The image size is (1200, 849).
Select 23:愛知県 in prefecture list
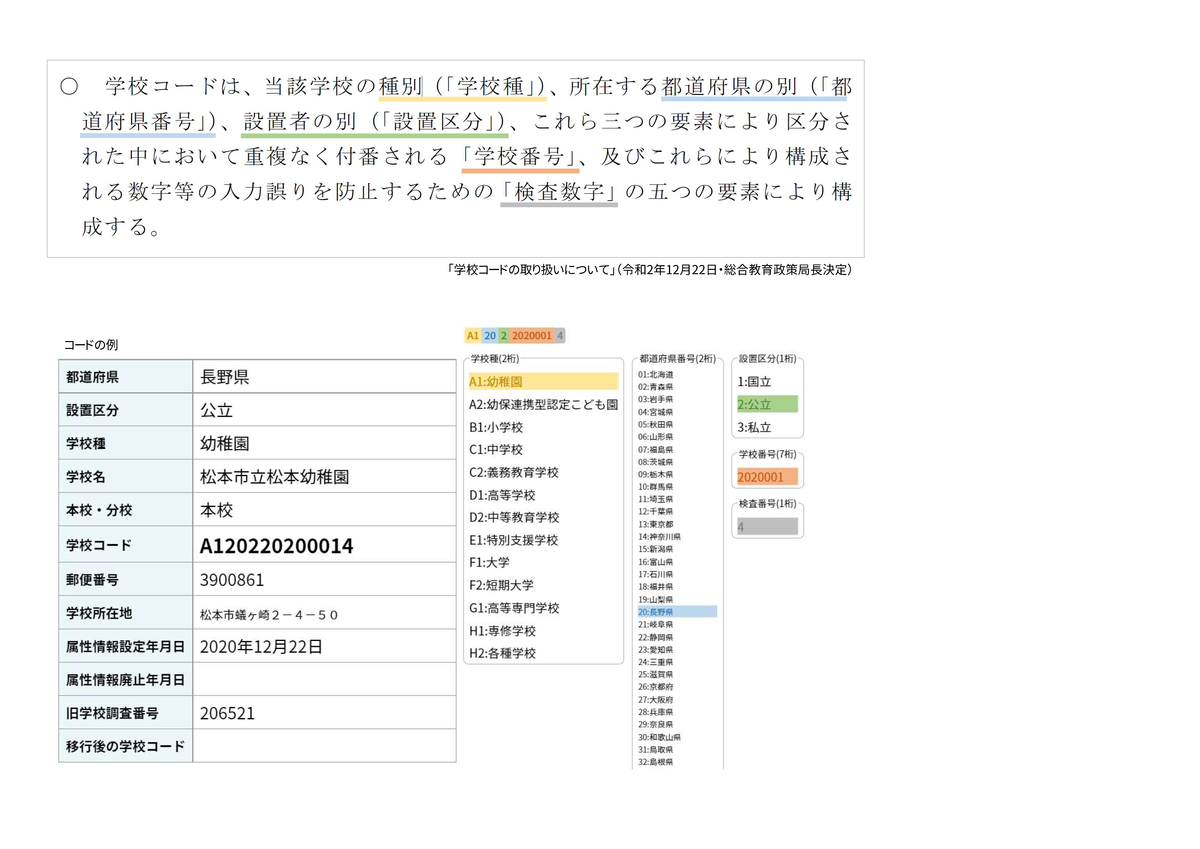655,649
